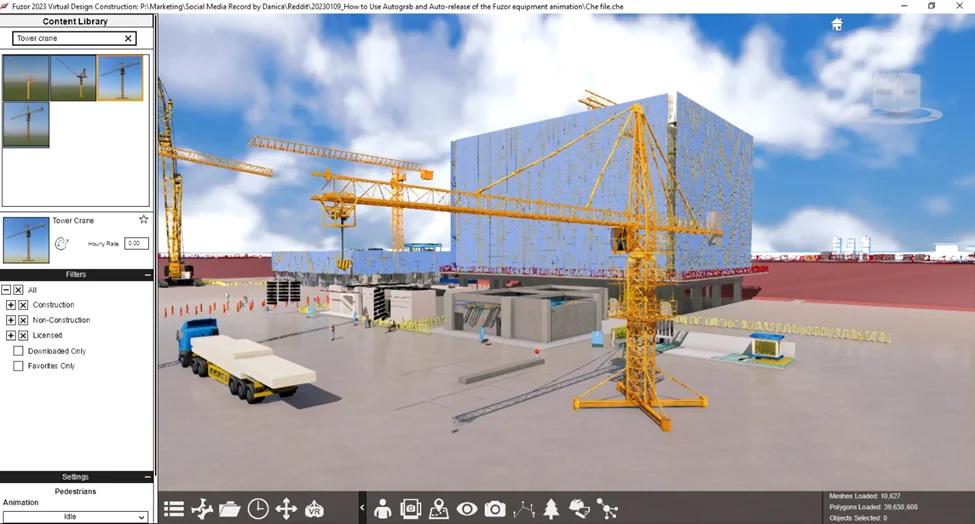Click the Pedestrians settings heading
The width and height of the screenshot is (975, 524).
tap(75, 491)
